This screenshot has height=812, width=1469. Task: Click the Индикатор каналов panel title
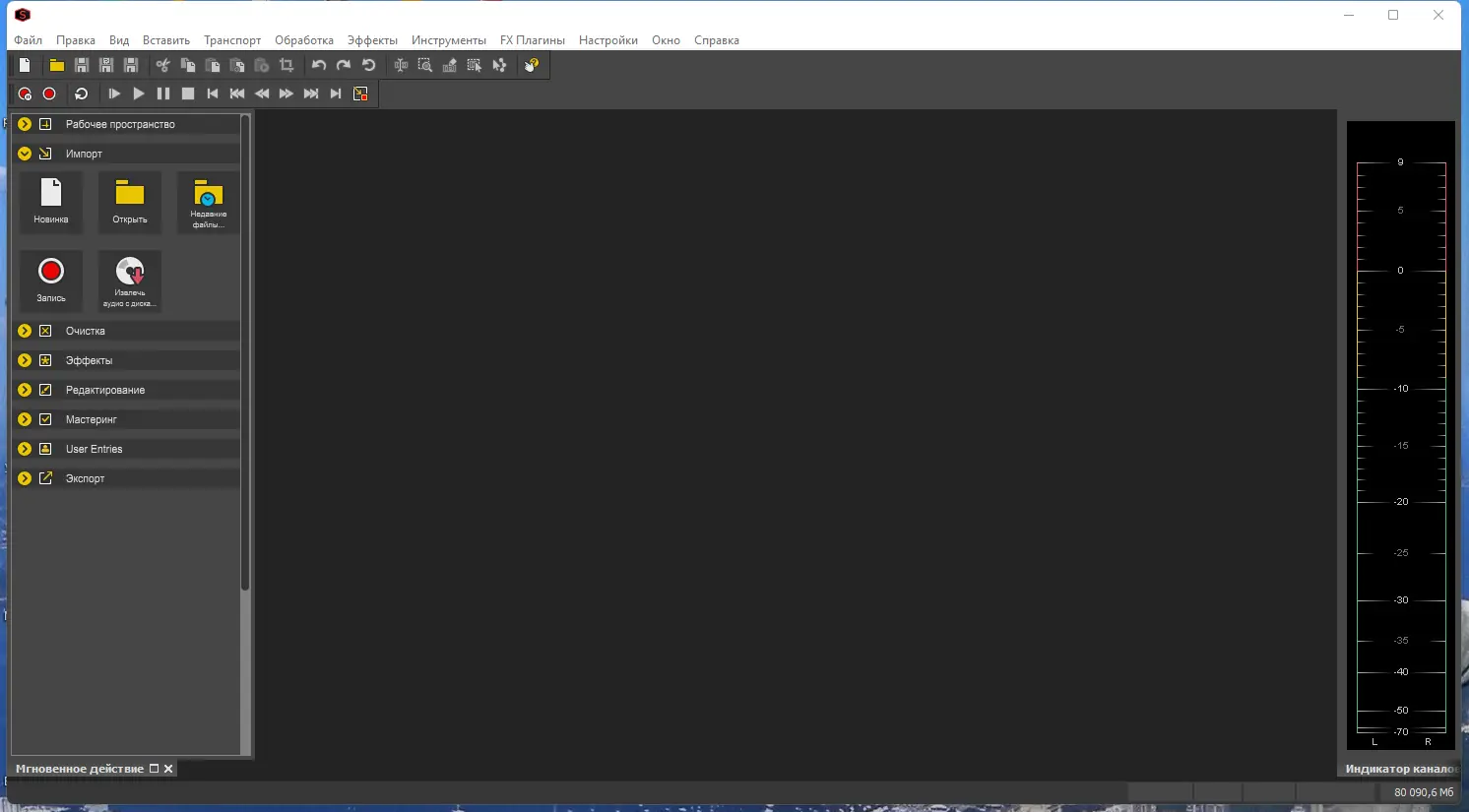(x=1402, y=769)
